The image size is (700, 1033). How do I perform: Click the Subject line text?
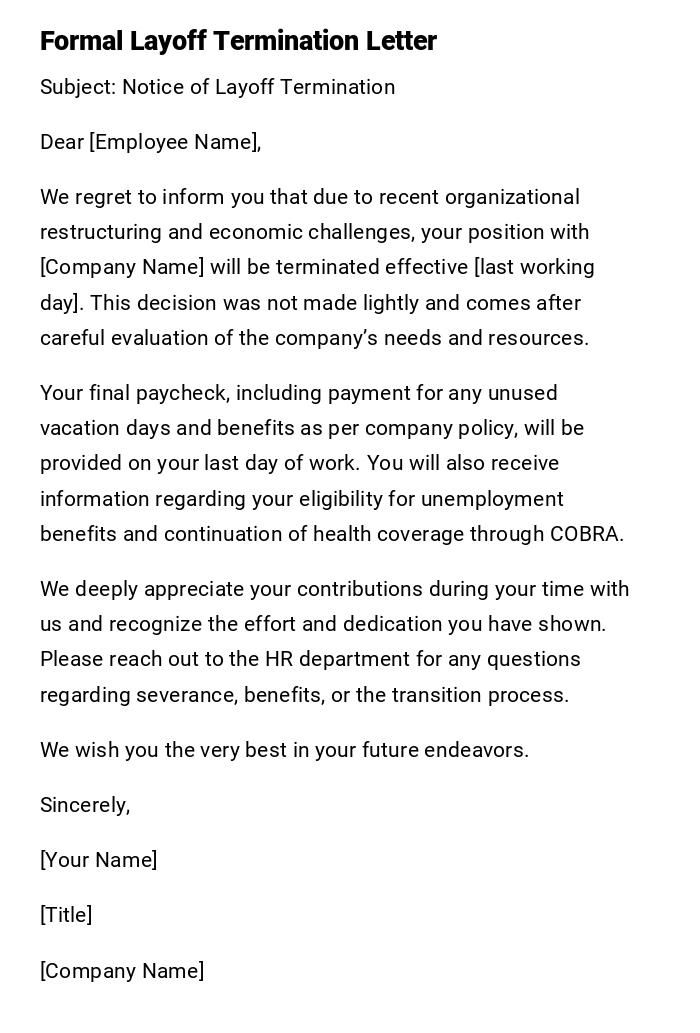click(x=217, y=87)
